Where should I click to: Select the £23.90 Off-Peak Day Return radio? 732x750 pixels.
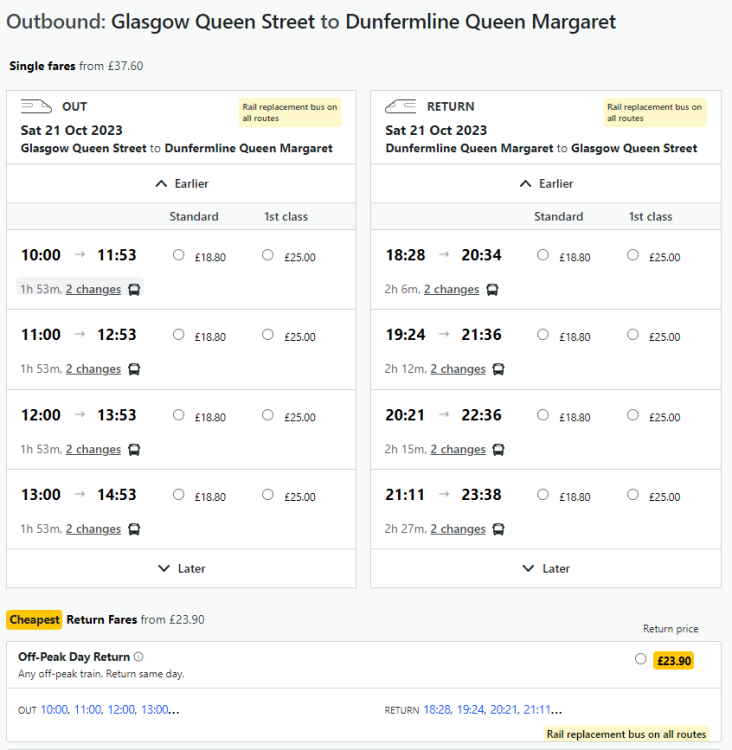(x=641, y=659)
